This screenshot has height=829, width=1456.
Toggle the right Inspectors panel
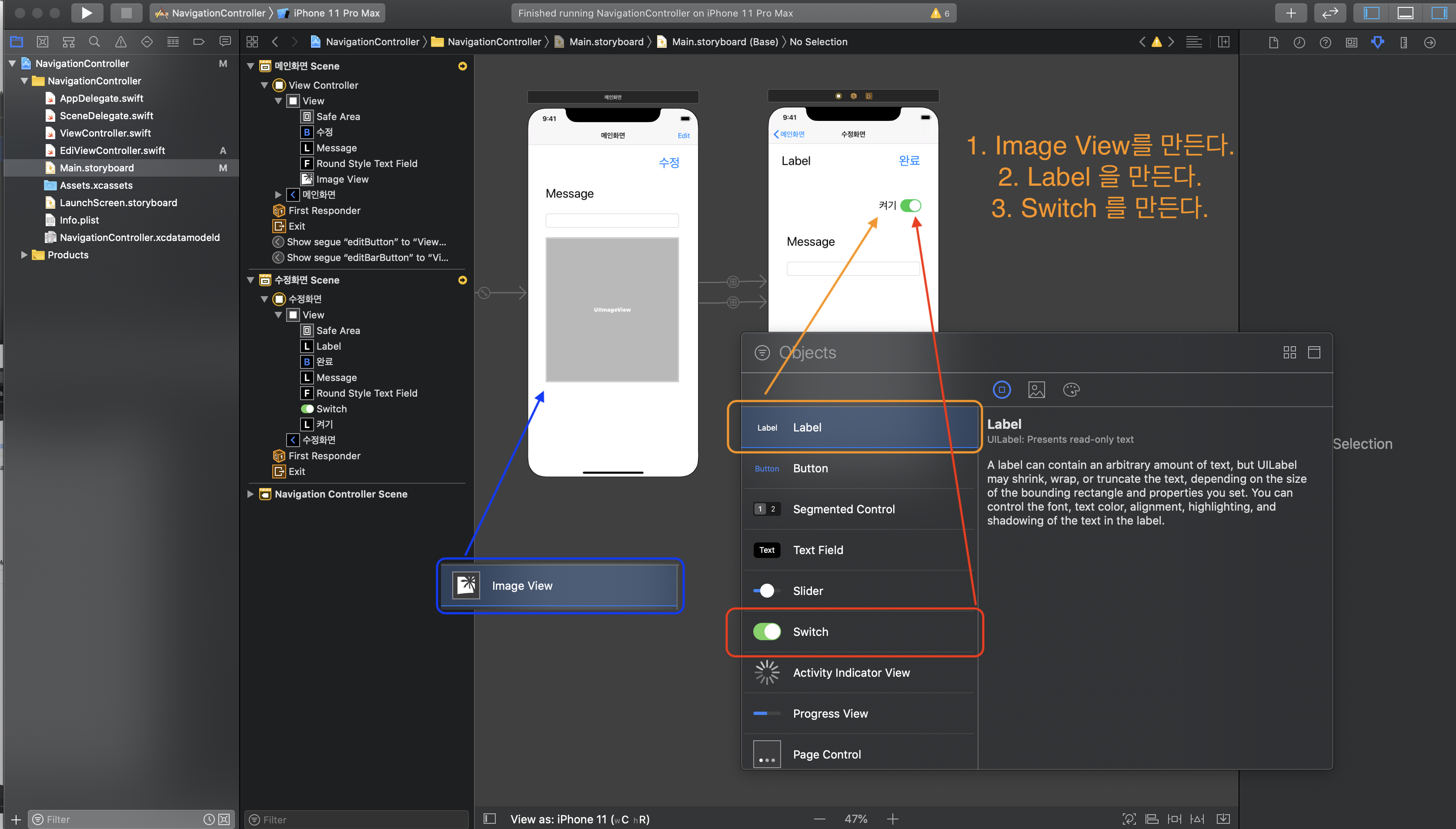click(1439, 13)
